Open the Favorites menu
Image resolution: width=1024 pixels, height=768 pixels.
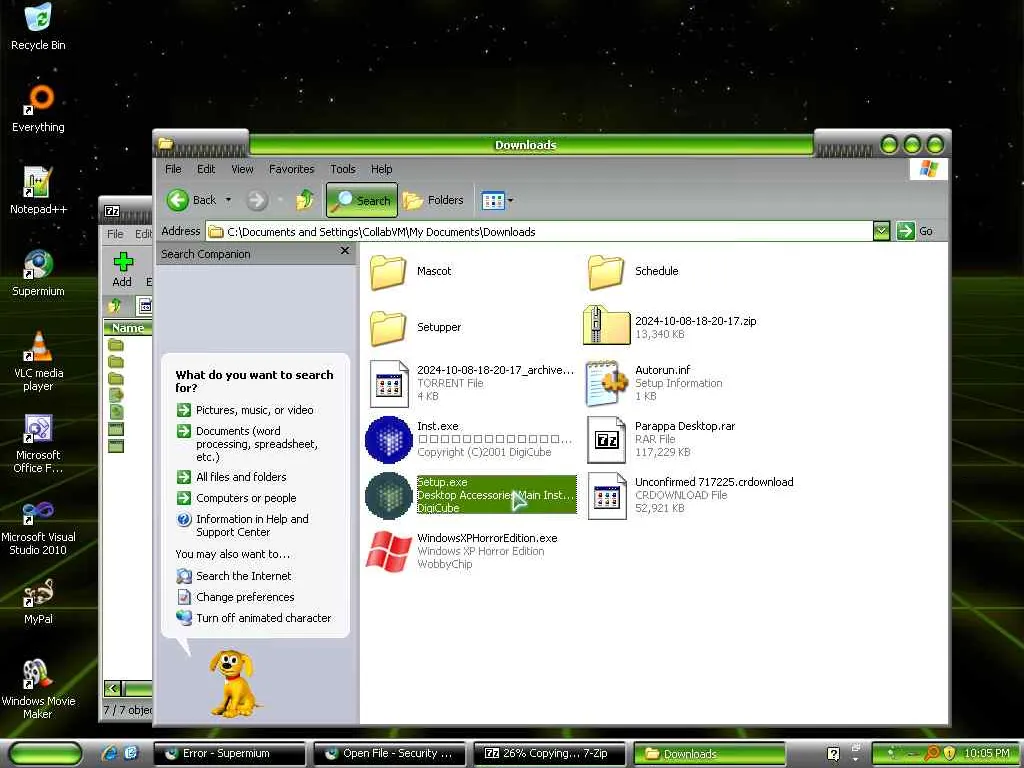point(291,169)
